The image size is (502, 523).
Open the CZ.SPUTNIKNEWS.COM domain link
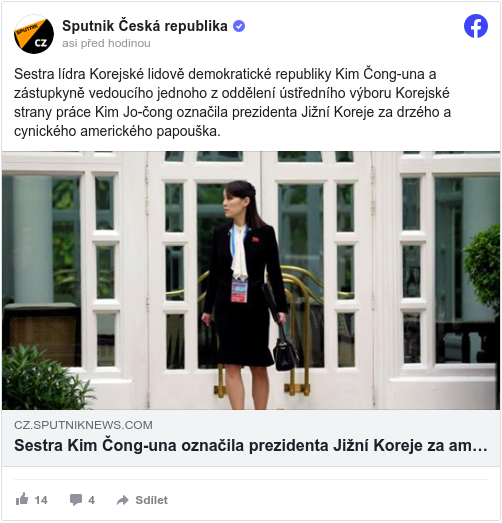[x=83, y=425]
